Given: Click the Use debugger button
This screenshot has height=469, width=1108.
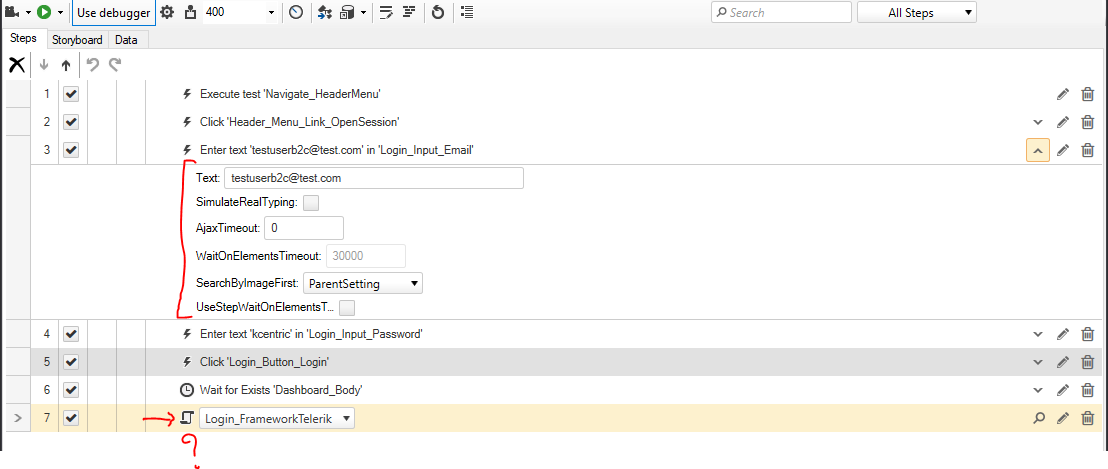Looking at the screenshot, I should pyautogui.click(x=113, y=13).
